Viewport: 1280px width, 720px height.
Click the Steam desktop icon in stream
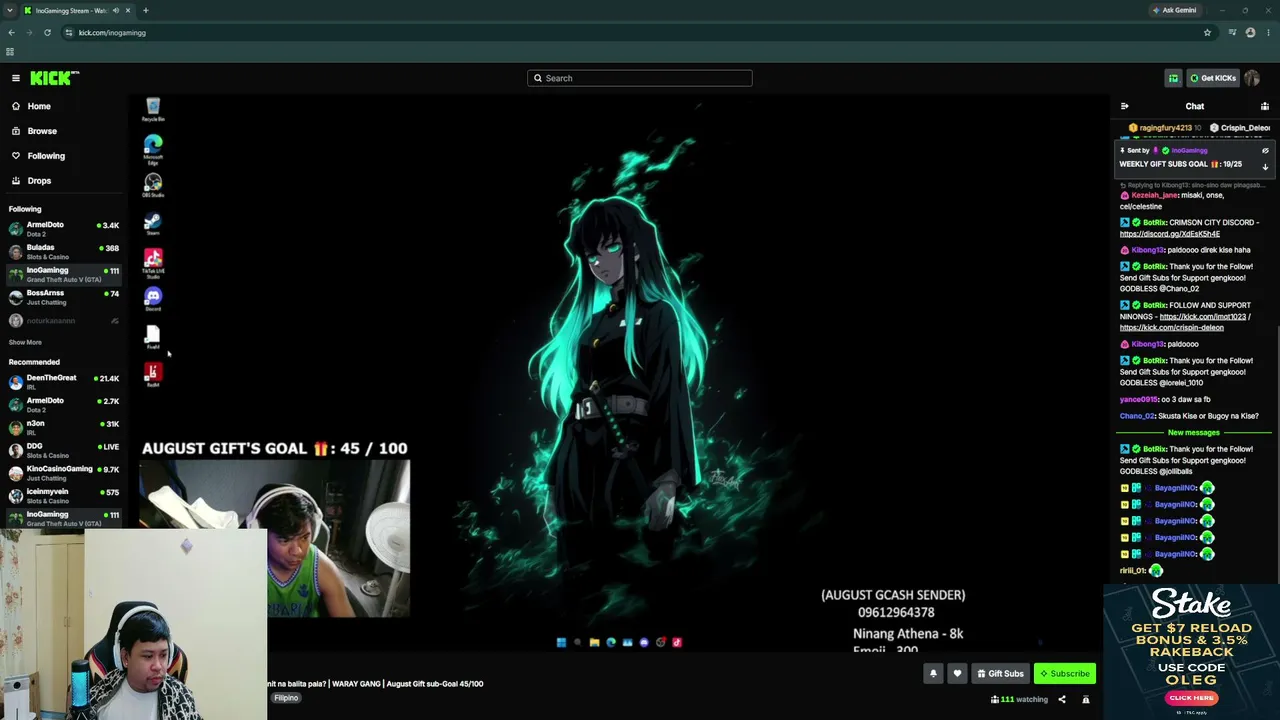153,224
